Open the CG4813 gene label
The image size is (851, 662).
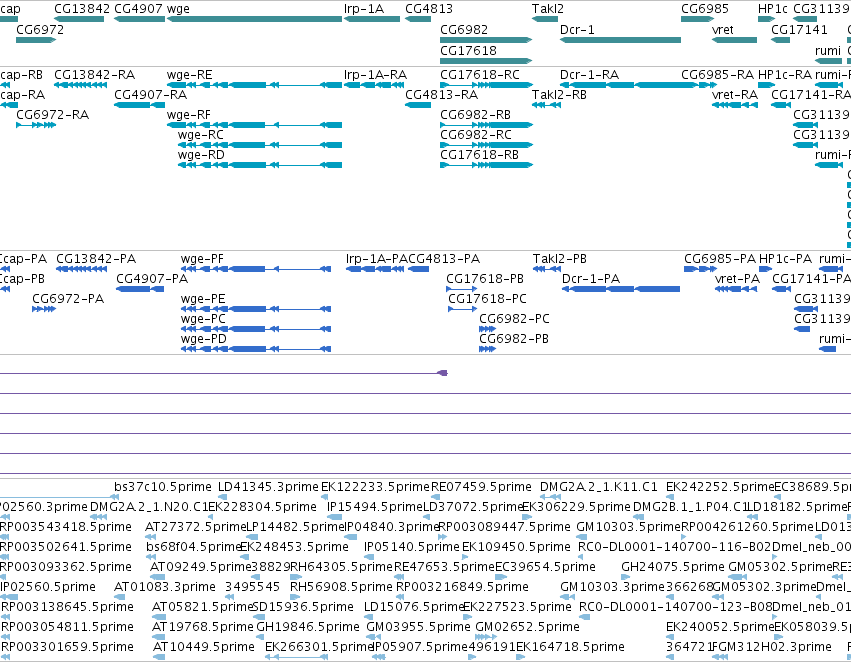point(429,9)
